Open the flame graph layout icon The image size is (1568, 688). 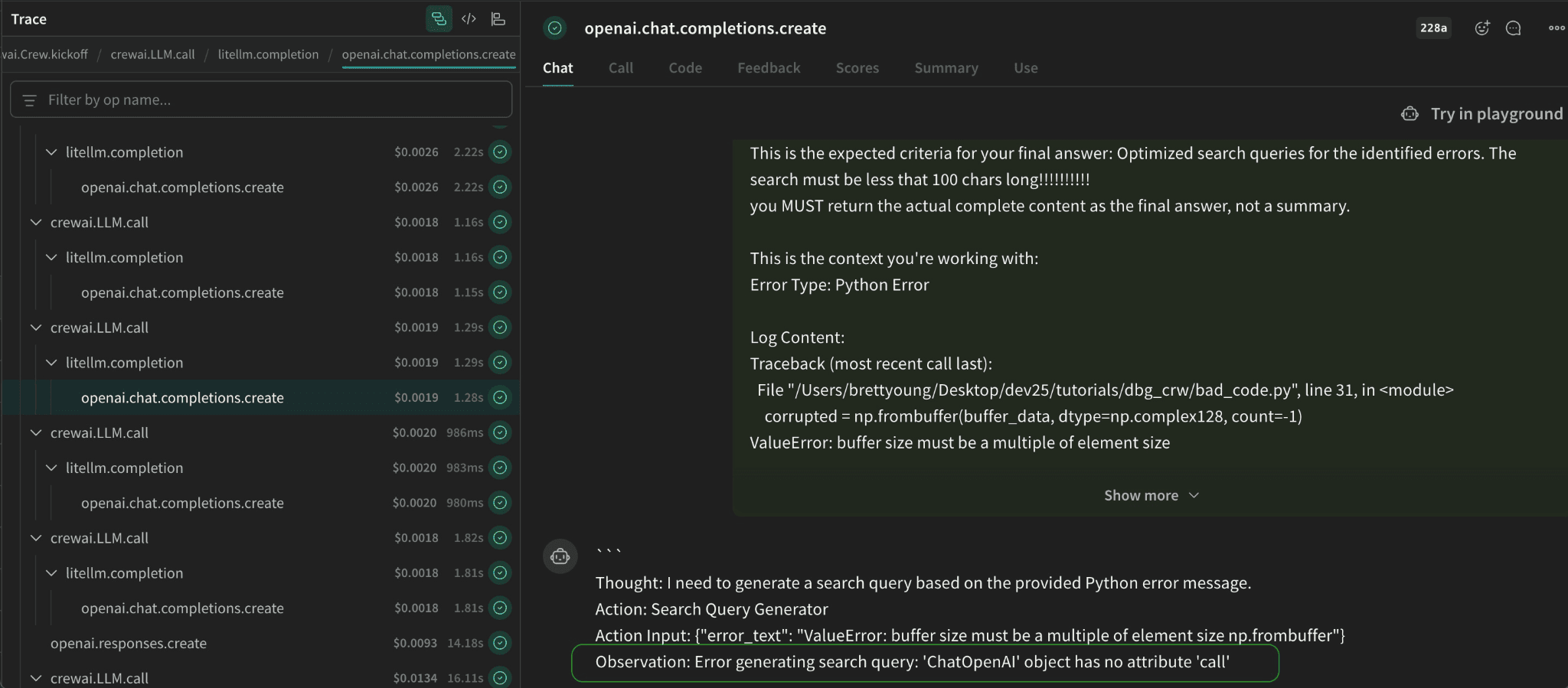pos(498,19)
